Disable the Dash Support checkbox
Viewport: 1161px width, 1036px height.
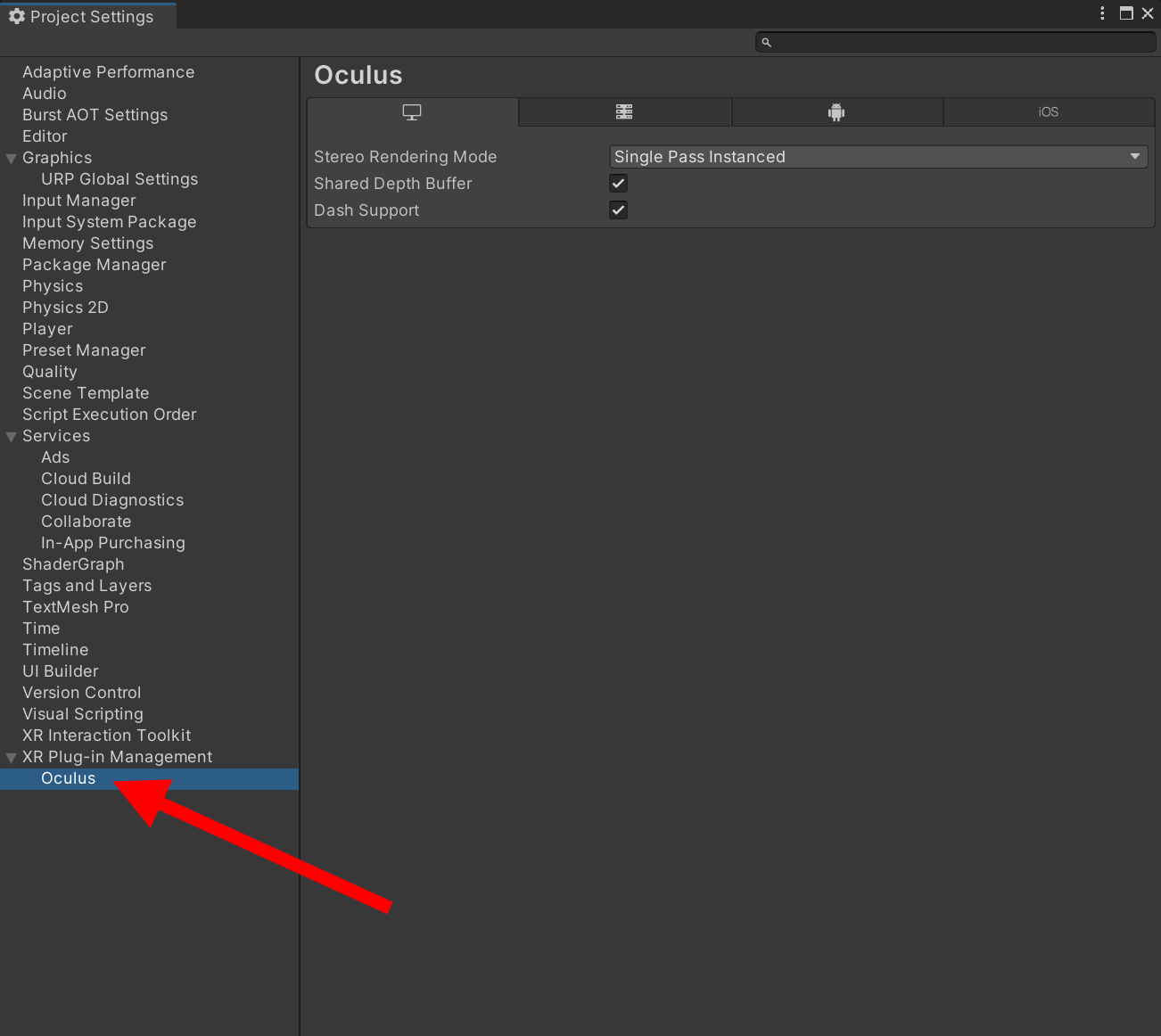click(x=618, y=210)
